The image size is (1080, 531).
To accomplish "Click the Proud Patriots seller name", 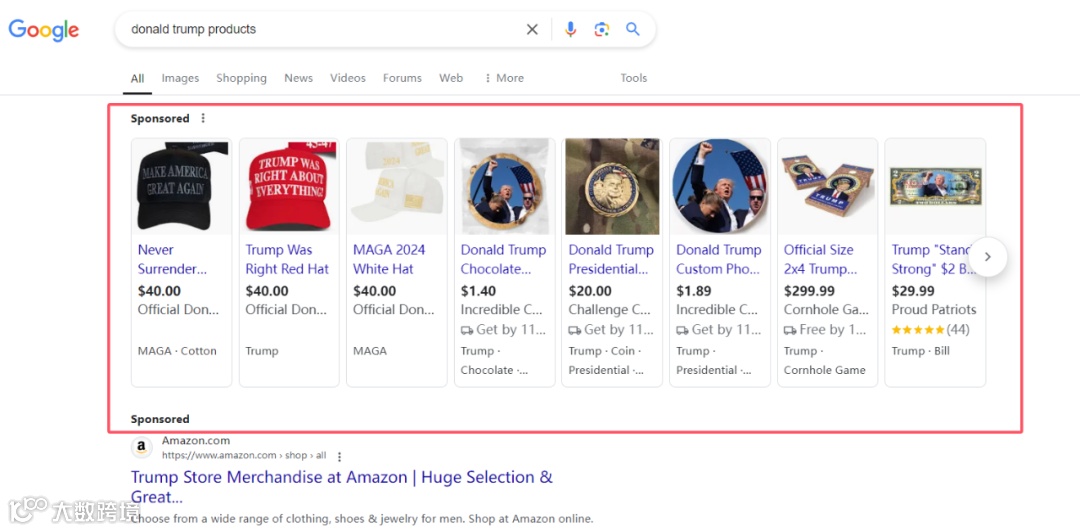I will [934, 310].
